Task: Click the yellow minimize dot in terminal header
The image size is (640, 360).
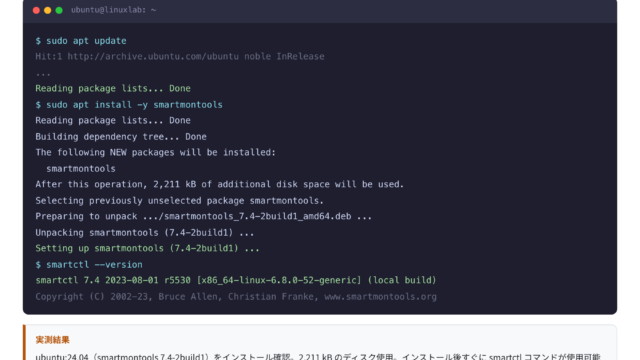Action: [x=47, y=10]
